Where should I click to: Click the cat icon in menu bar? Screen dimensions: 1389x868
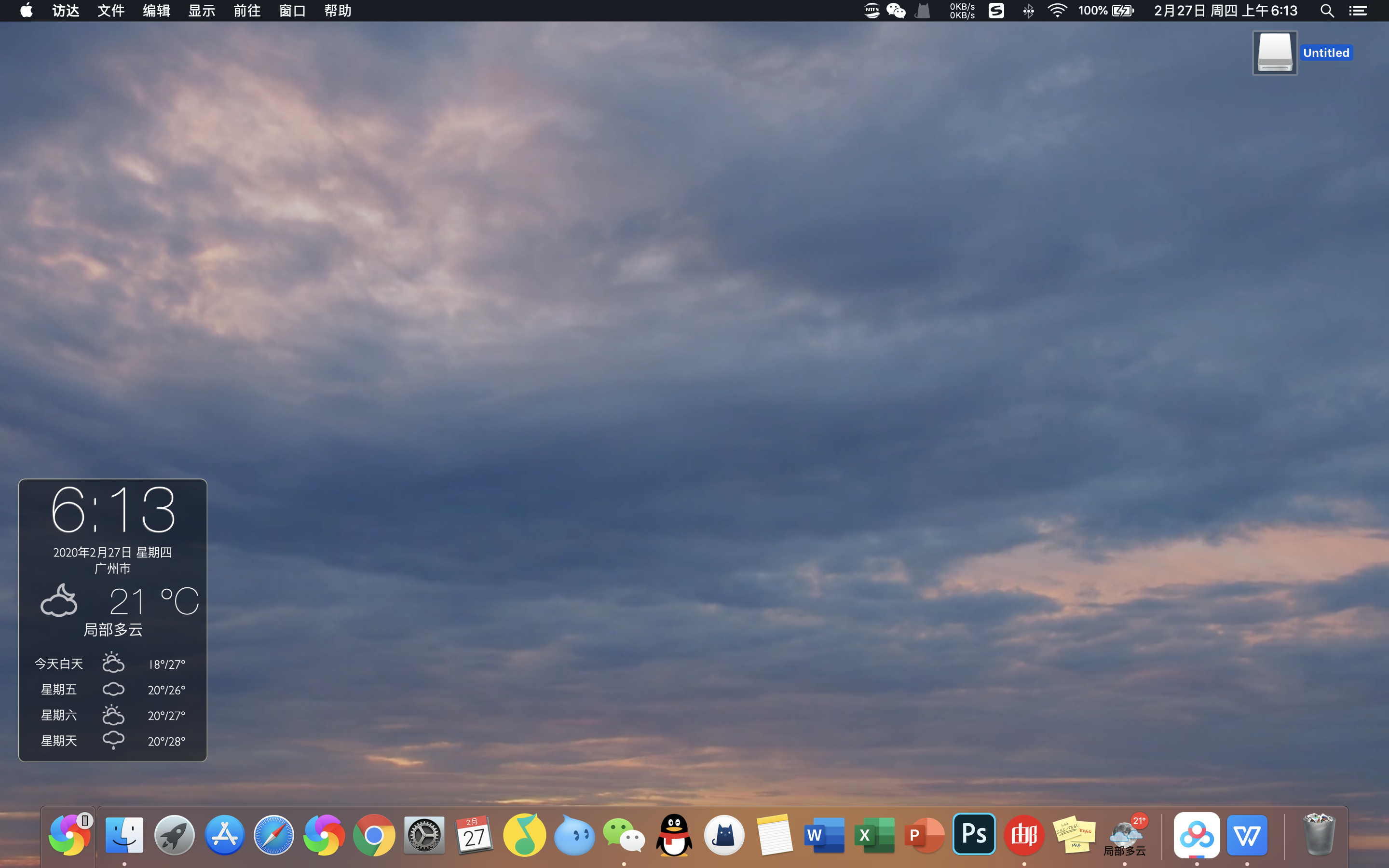[x=922, y=10]
